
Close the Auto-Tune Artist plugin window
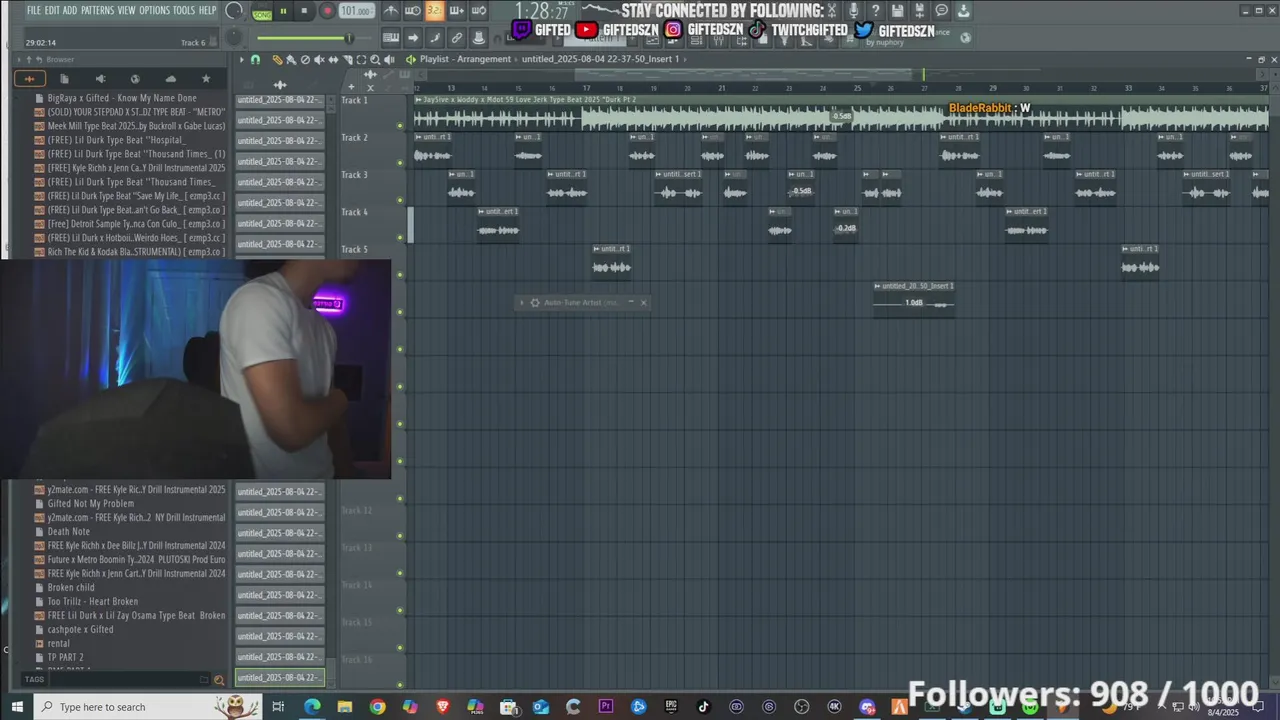tap(643, 302)
